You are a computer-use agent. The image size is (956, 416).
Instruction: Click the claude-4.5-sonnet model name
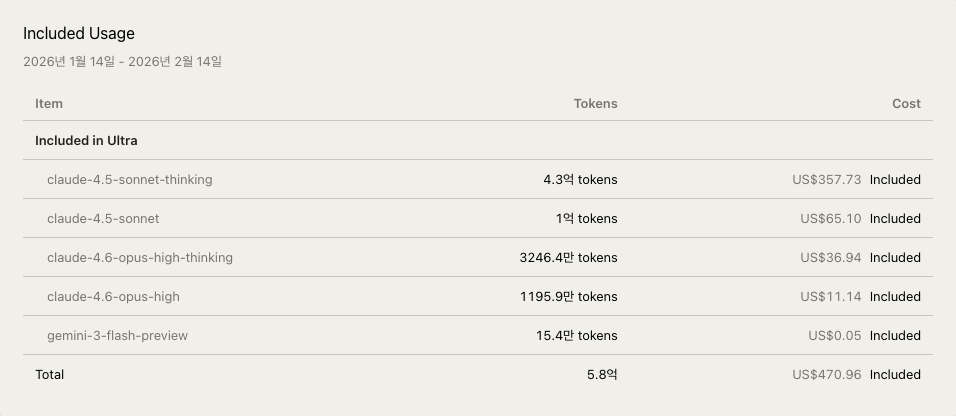103,219
